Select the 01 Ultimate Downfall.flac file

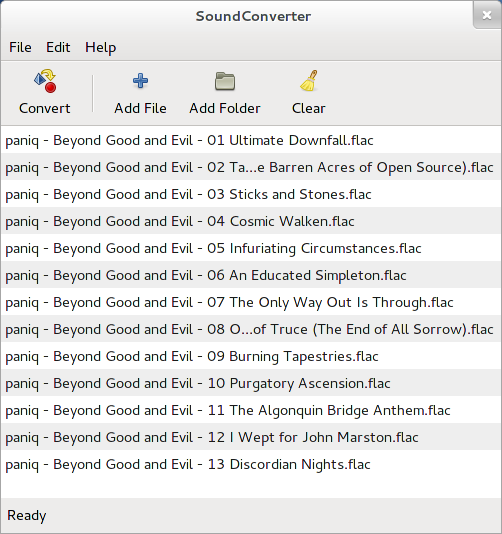tap(251, 140)
